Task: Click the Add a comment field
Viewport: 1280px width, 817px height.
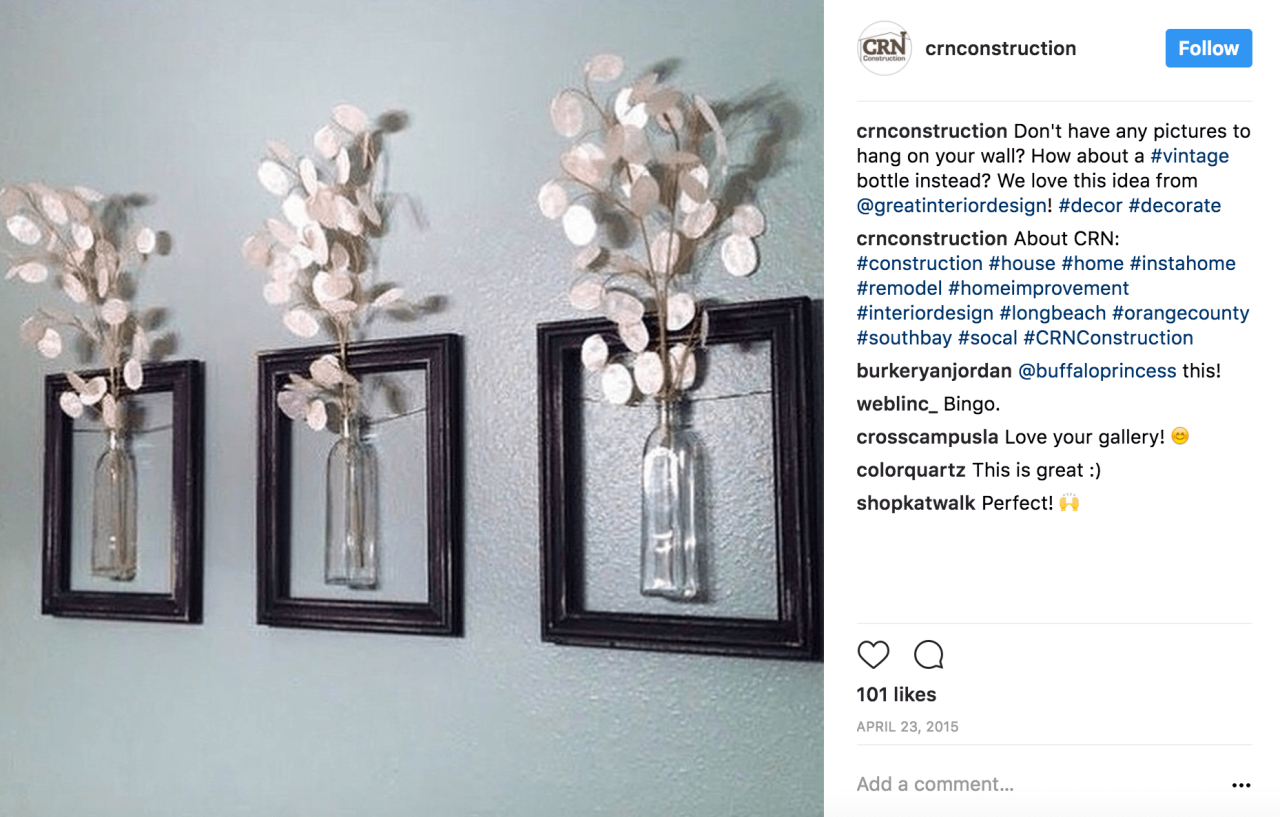Action: 1035,784
